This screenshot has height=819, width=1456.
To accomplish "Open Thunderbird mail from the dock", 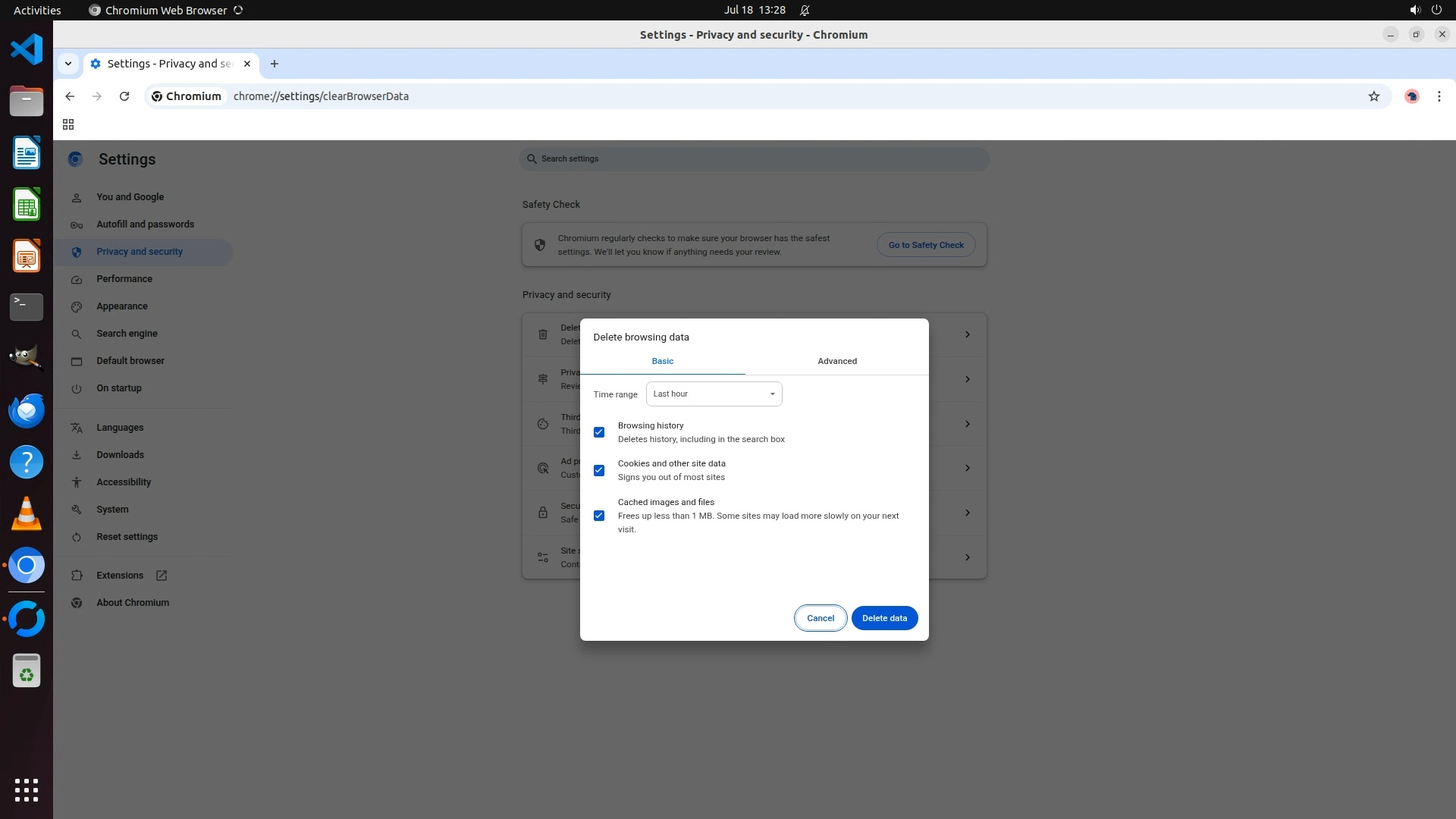I will 27,410.
